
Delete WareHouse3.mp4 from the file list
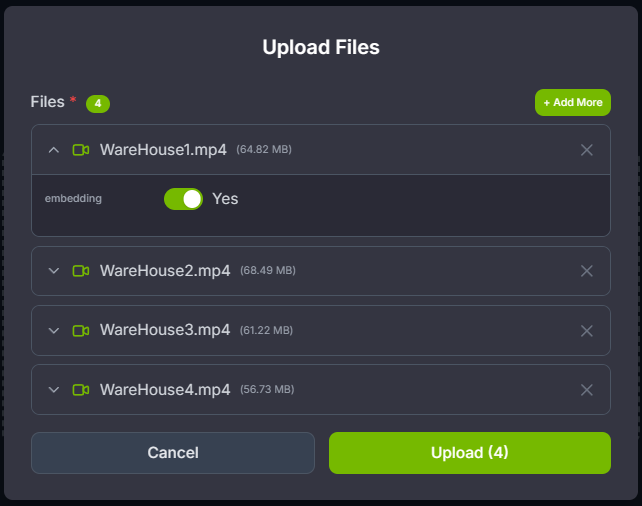tap(587, 330)
